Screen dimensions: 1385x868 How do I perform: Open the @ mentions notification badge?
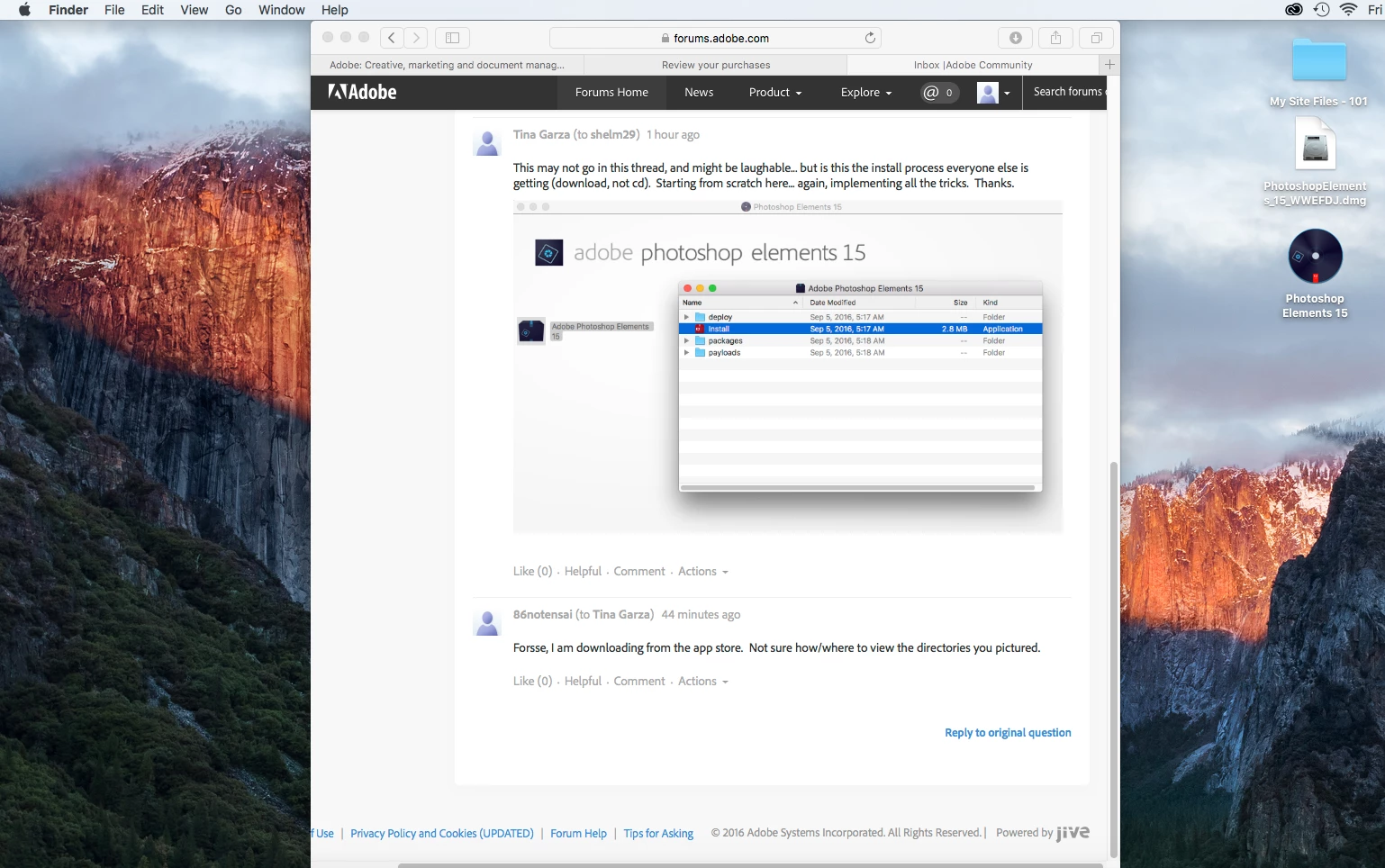click(939, 92)
